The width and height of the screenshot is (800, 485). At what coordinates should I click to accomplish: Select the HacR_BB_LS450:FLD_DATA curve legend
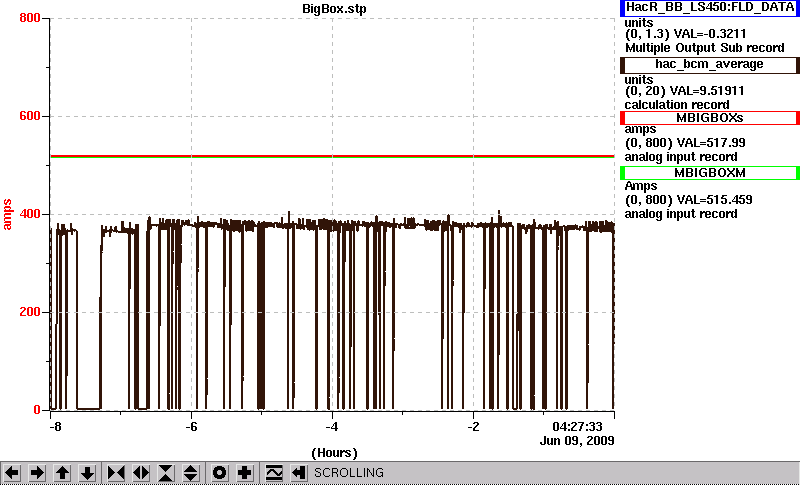coord(710,8)
